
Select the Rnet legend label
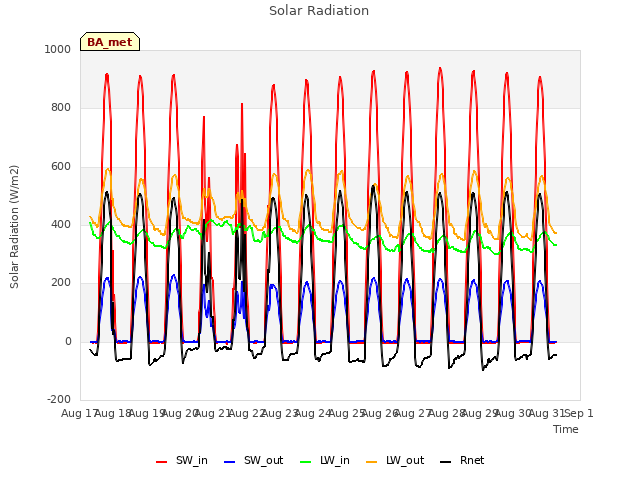[x=472, y=460]
